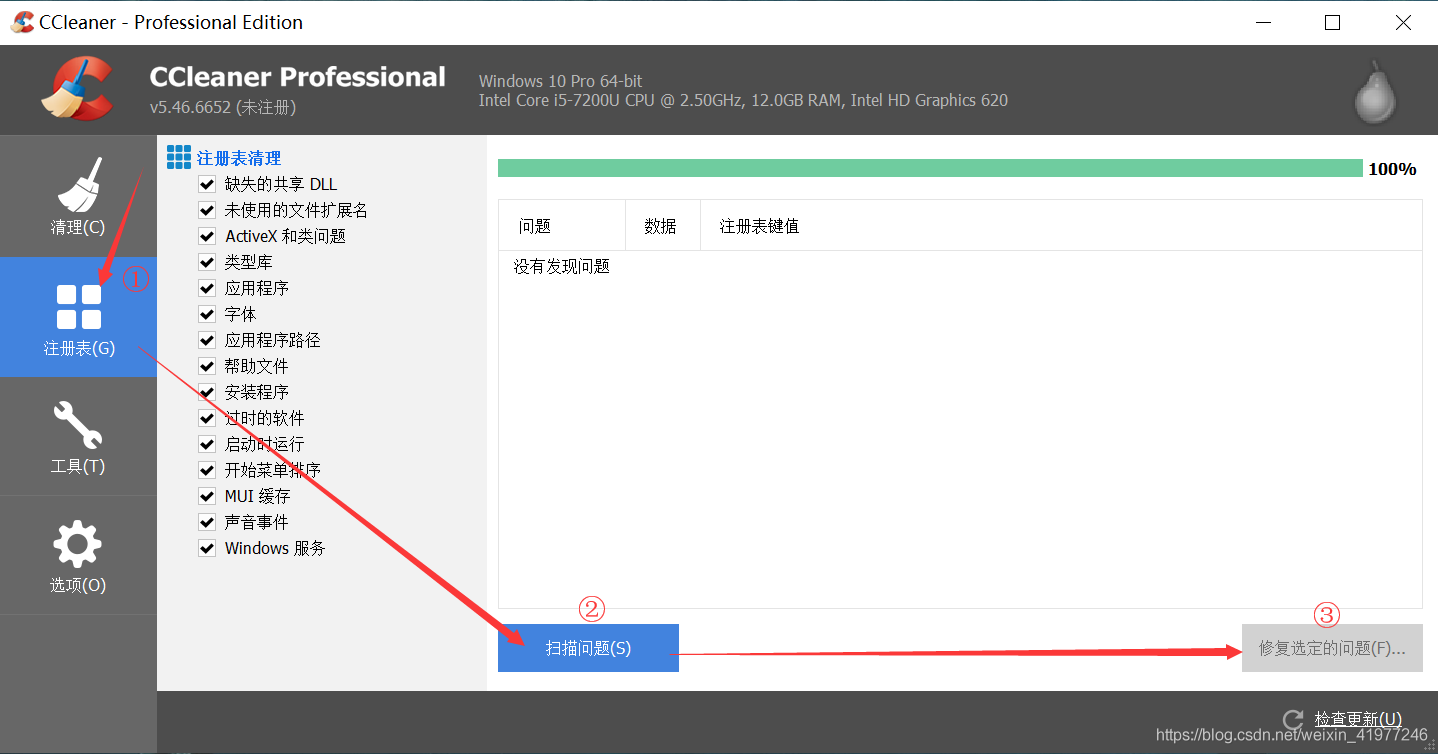
Task: Toggle Windows 服务 checkbox
Action: (x=207, y=548)
